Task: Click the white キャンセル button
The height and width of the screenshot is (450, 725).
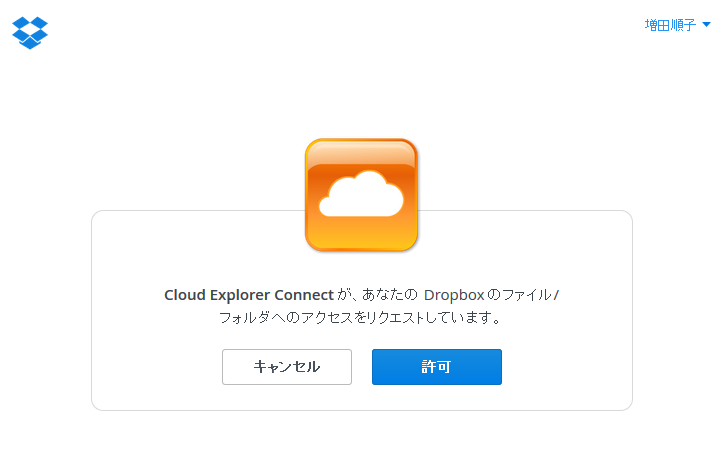Action: tap(287, 367)
